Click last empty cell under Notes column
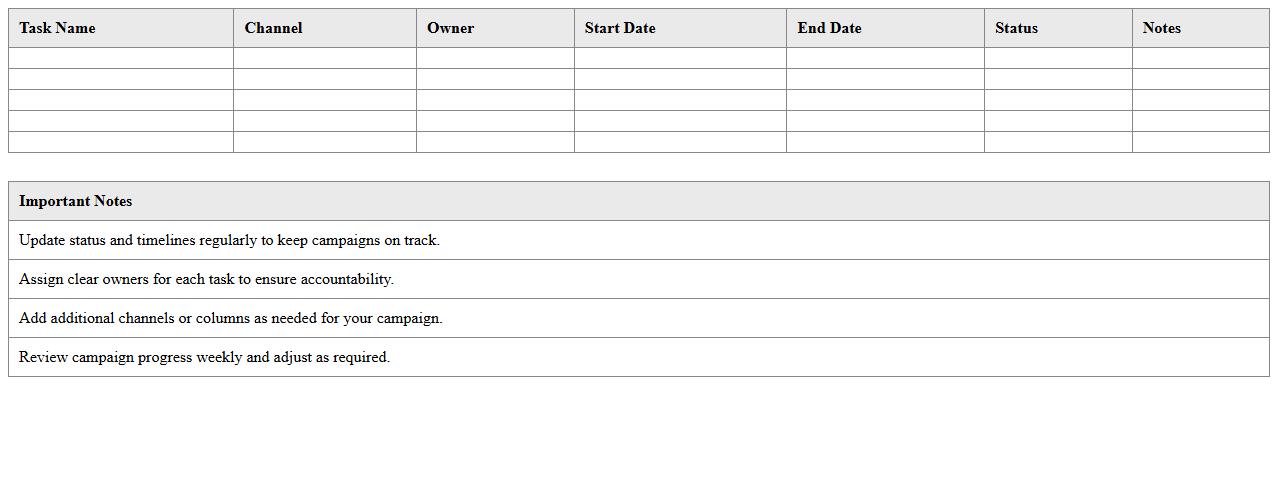The width and height of the screenshot is (1278, 501). click(1200, 142)
